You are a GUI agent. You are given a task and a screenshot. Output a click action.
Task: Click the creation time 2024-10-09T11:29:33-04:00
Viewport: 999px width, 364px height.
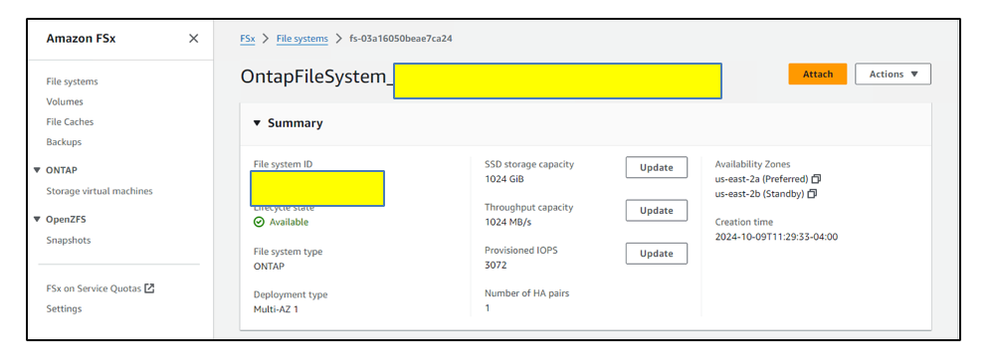[x=776, y=237]
